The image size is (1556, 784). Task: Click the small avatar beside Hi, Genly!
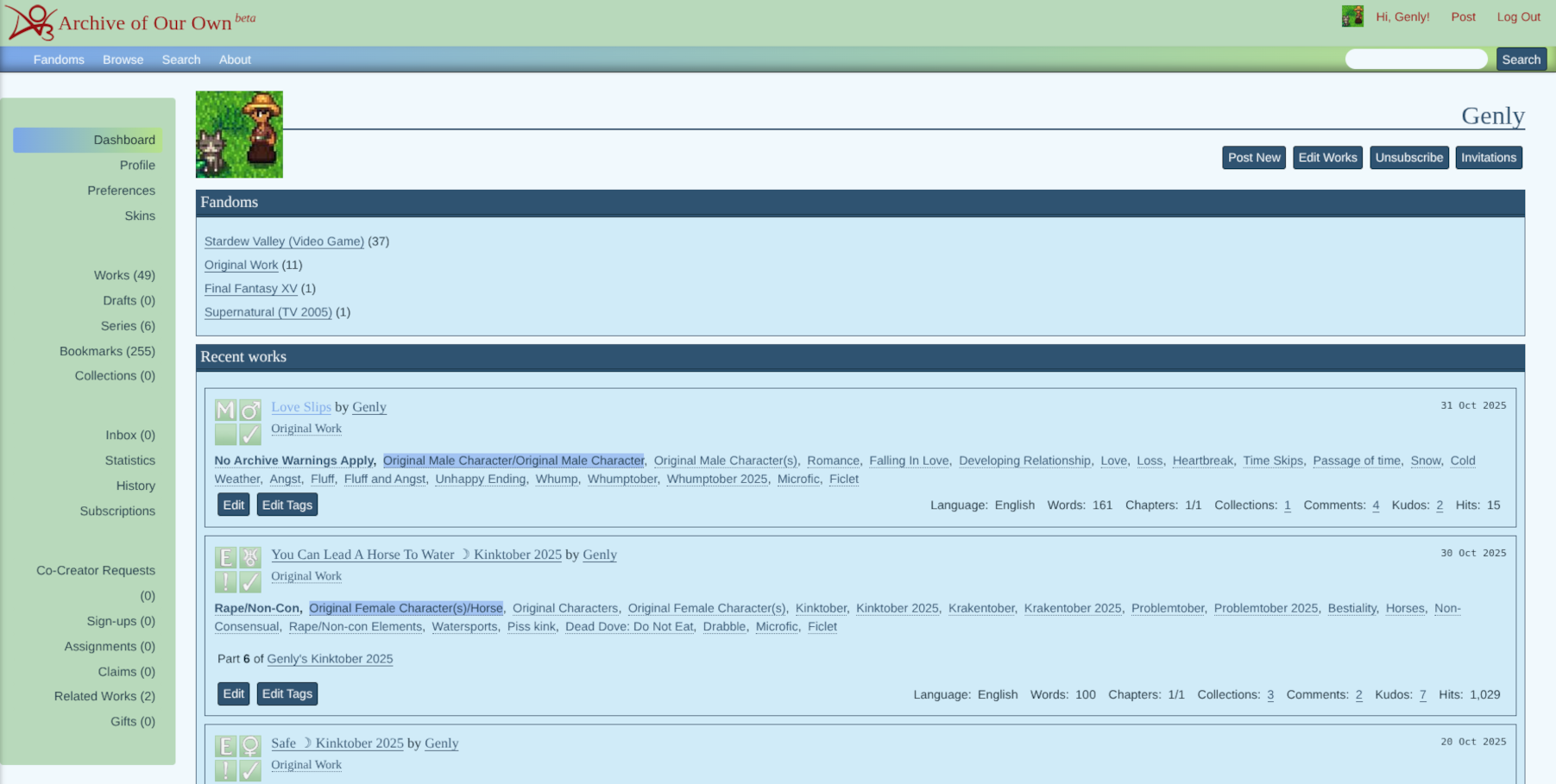[x=1351, y=16]
